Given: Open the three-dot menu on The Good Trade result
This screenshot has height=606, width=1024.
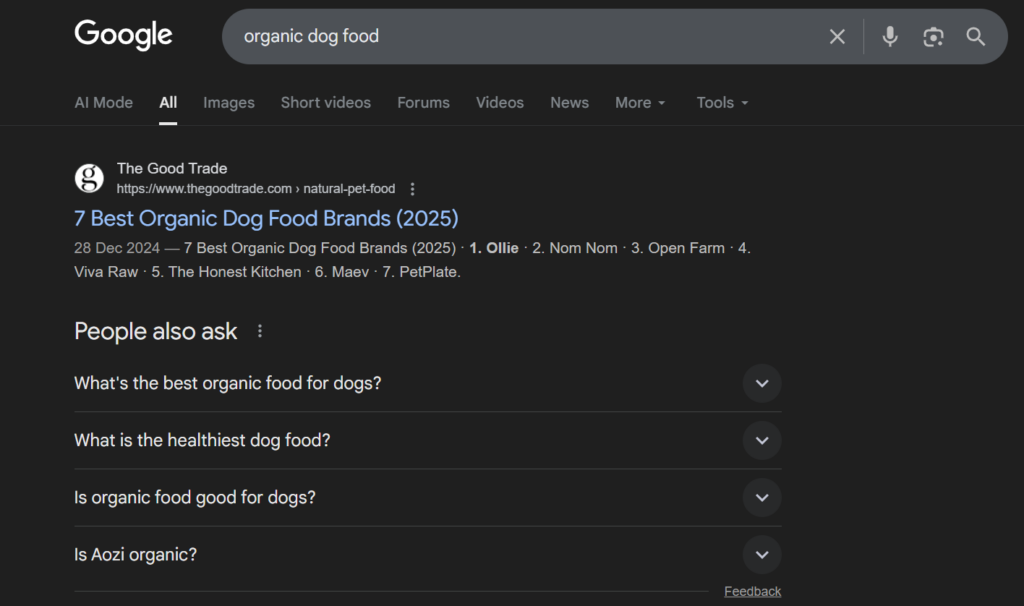Looking at the screenshot, I should pyautogui.click(x=411, y=188).
